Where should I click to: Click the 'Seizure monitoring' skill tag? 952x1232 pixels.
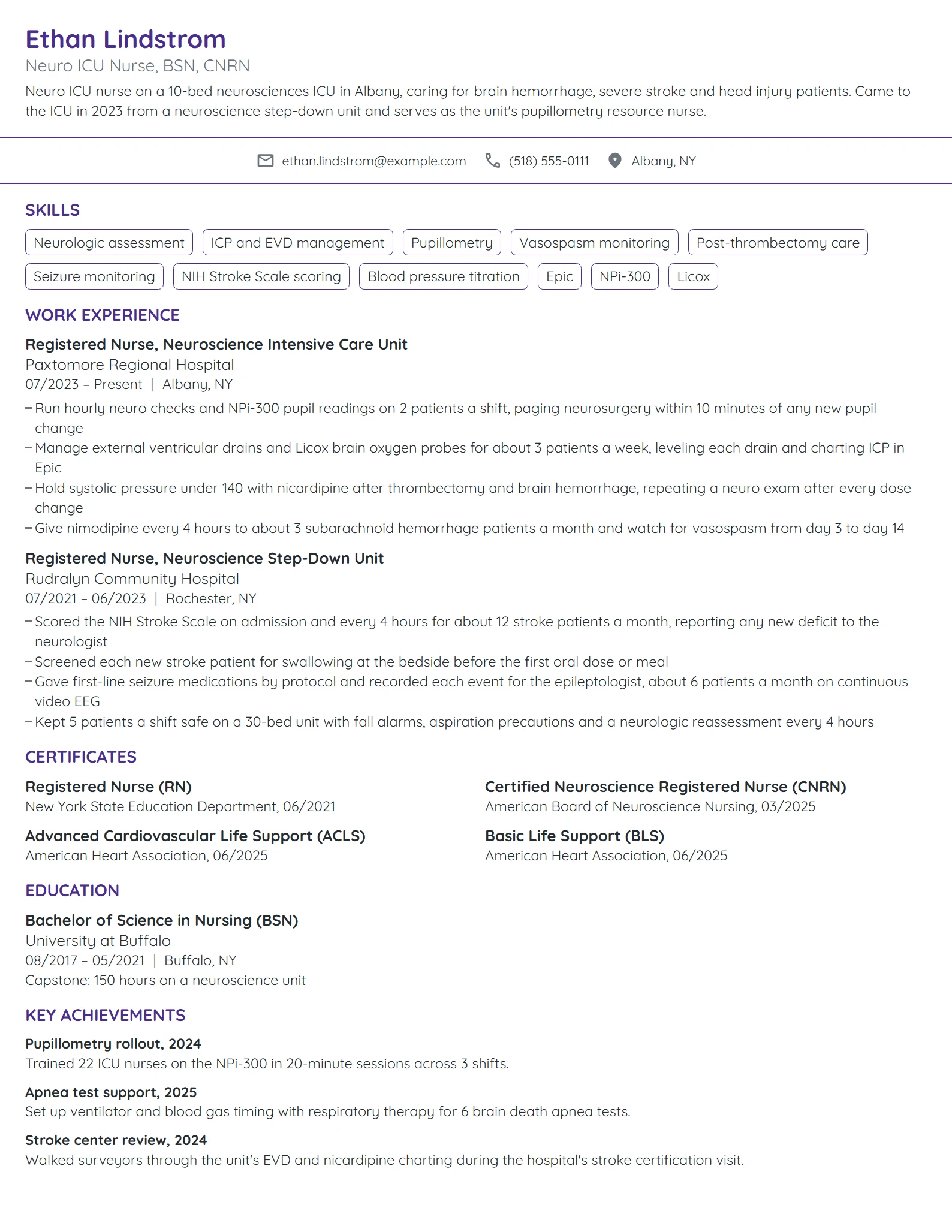coord(95,276)
